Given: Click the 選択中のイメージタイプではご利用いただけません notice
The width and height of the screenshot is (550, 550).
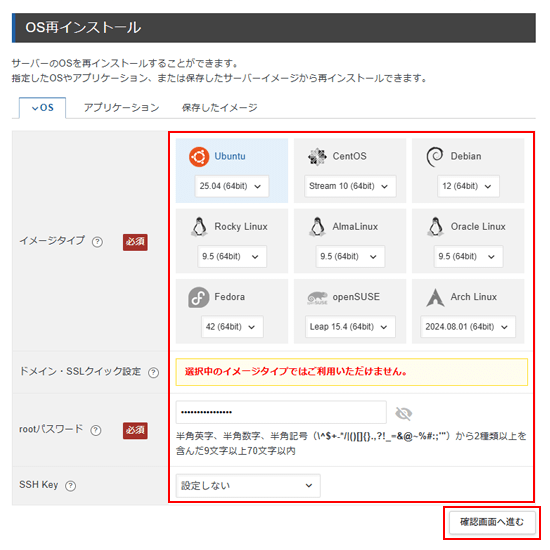Looking at the screenshot, I should [x=351, y=372].
